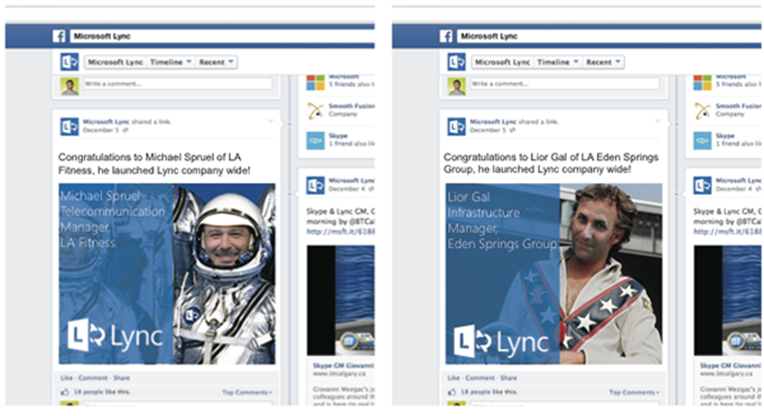Open Timeline dropdown in Michael Spruel screenshot
This screenshot has width=764, height=416.
(x=171, y=62)
